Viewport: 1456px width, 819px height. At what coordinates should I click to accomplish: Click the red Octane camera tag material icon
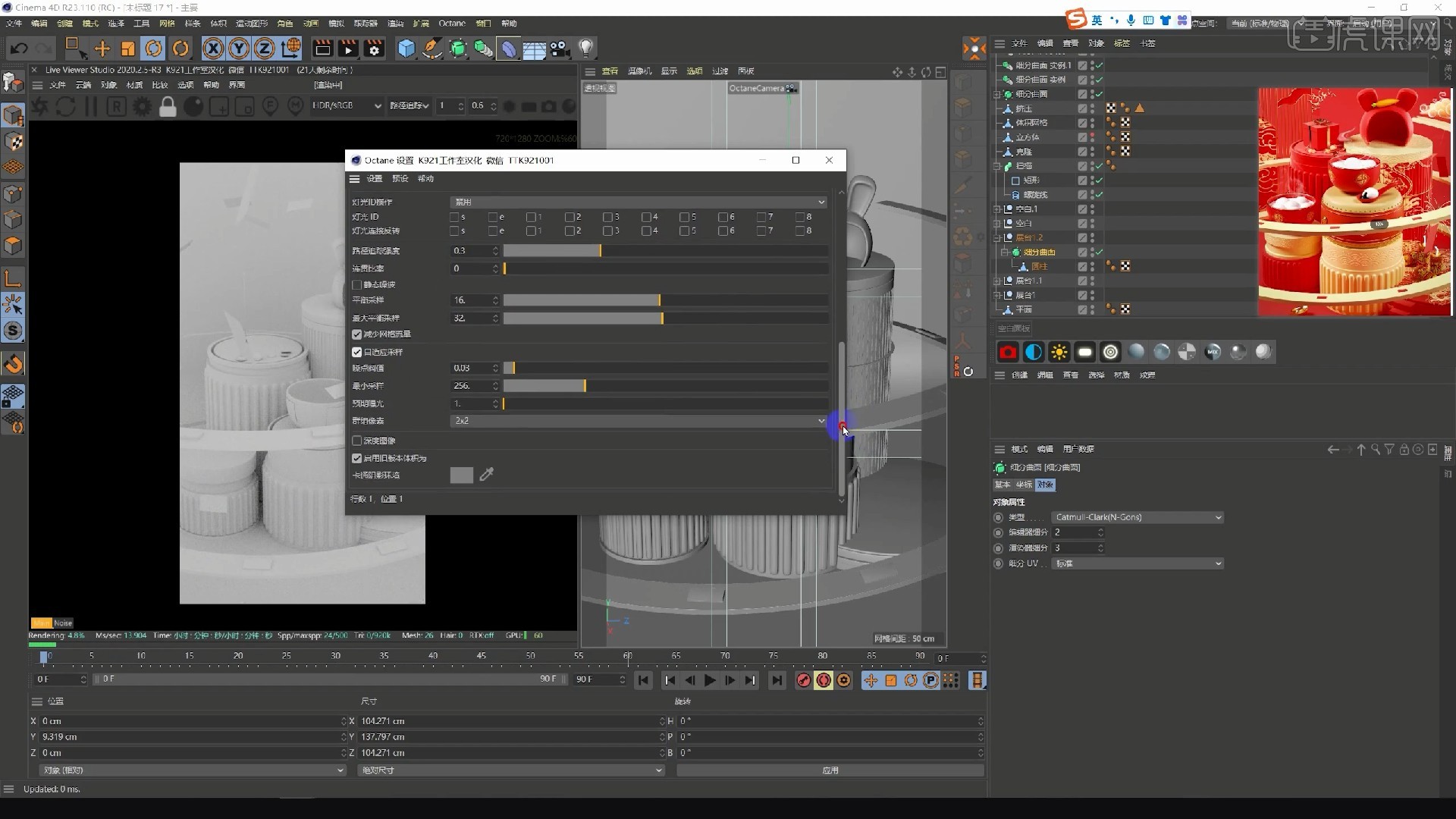(x=1008, y=352)
